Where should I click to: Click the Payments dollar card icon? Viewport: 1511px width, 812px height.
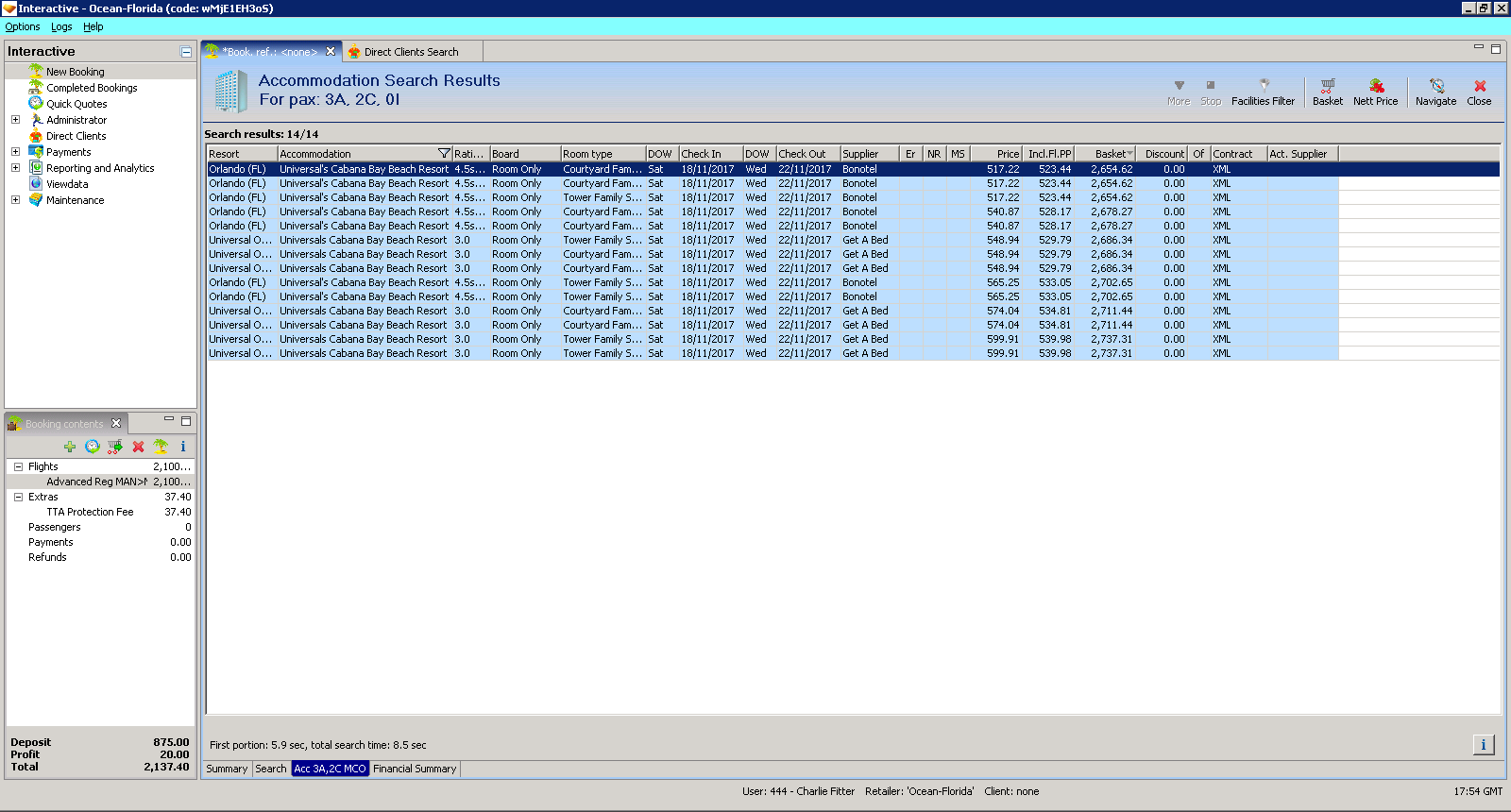pyautogui.click(x=36, y=151)
